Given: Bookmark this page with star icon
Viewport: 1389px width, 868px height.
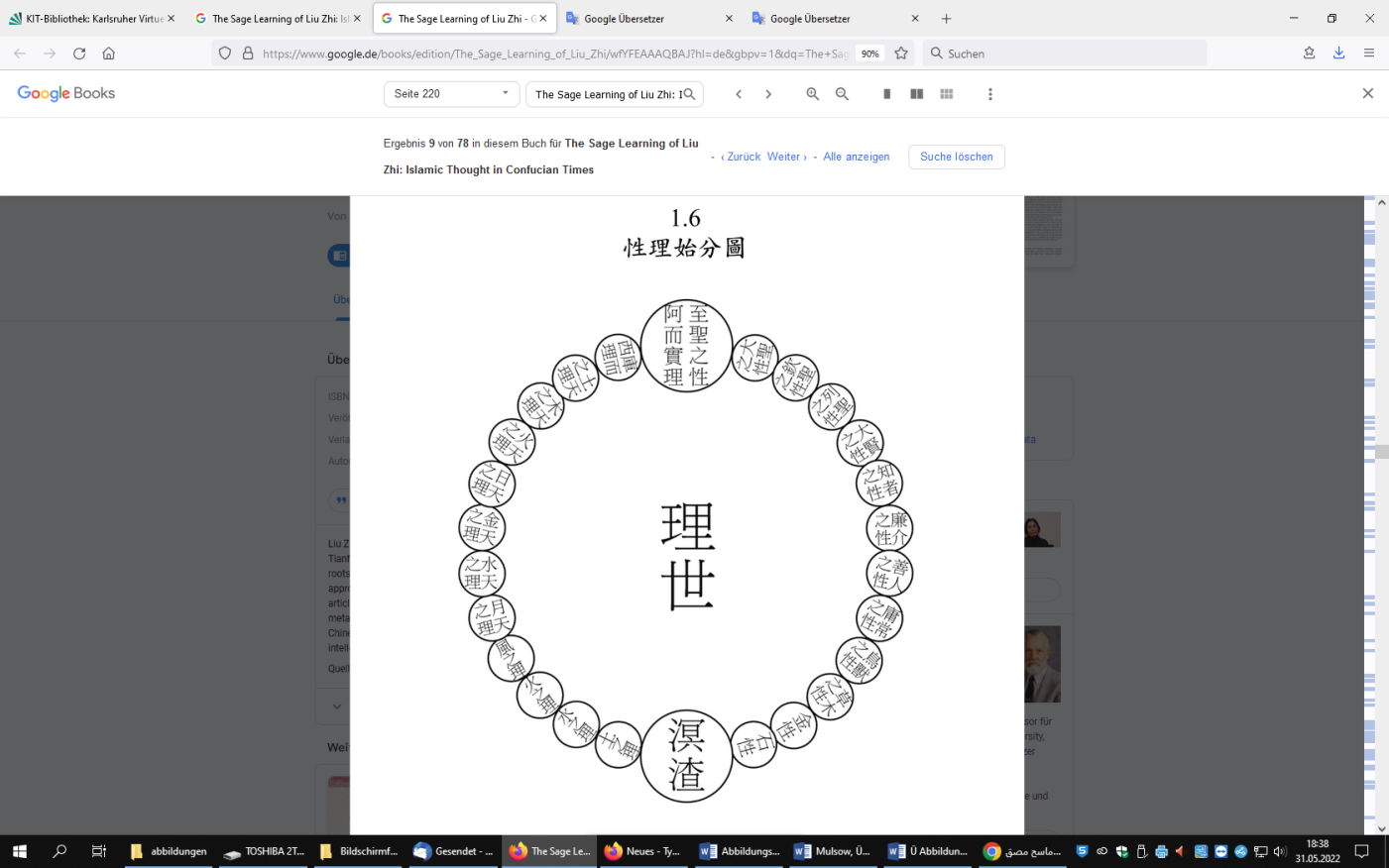Looking at the screenshot, I should click(901, 54).
